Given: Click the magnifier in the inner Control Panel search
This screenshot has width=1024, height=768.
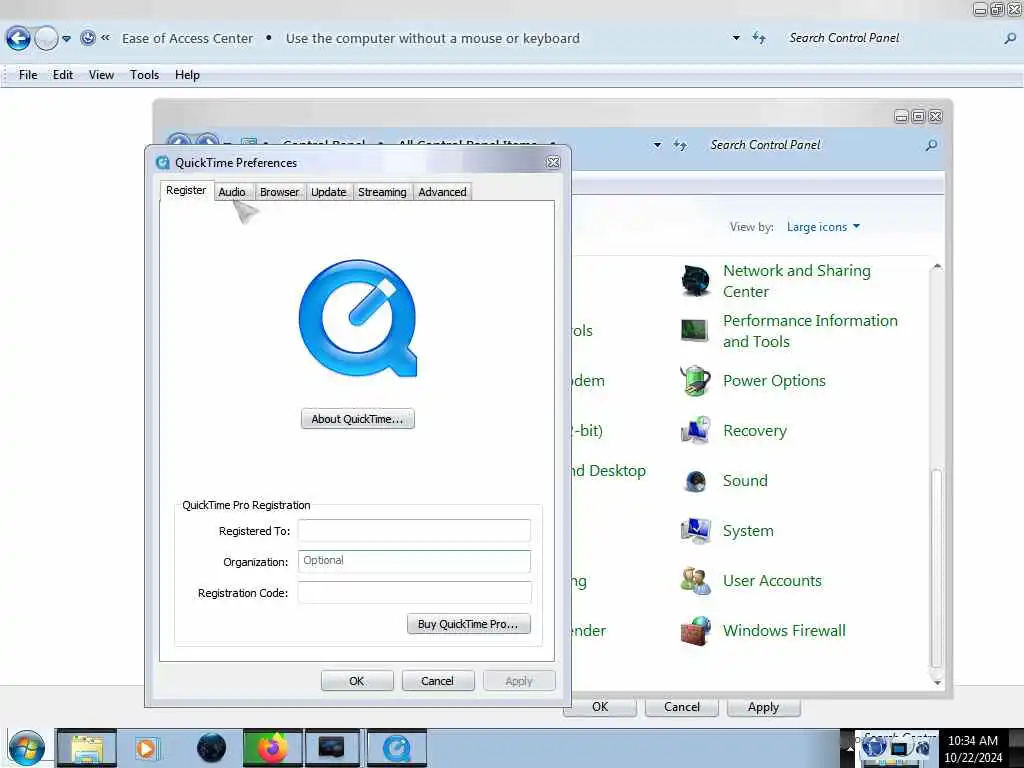Looking at the screenshot, I should 931,145.
